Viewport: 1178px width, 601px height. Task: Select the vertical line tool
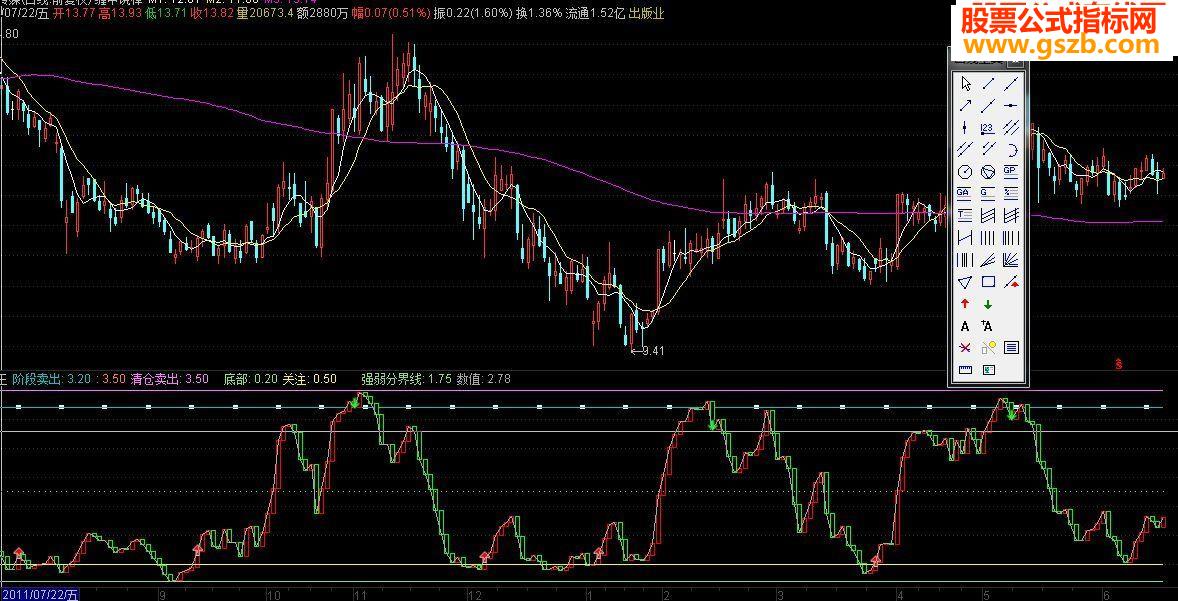(x=965, y=127)
